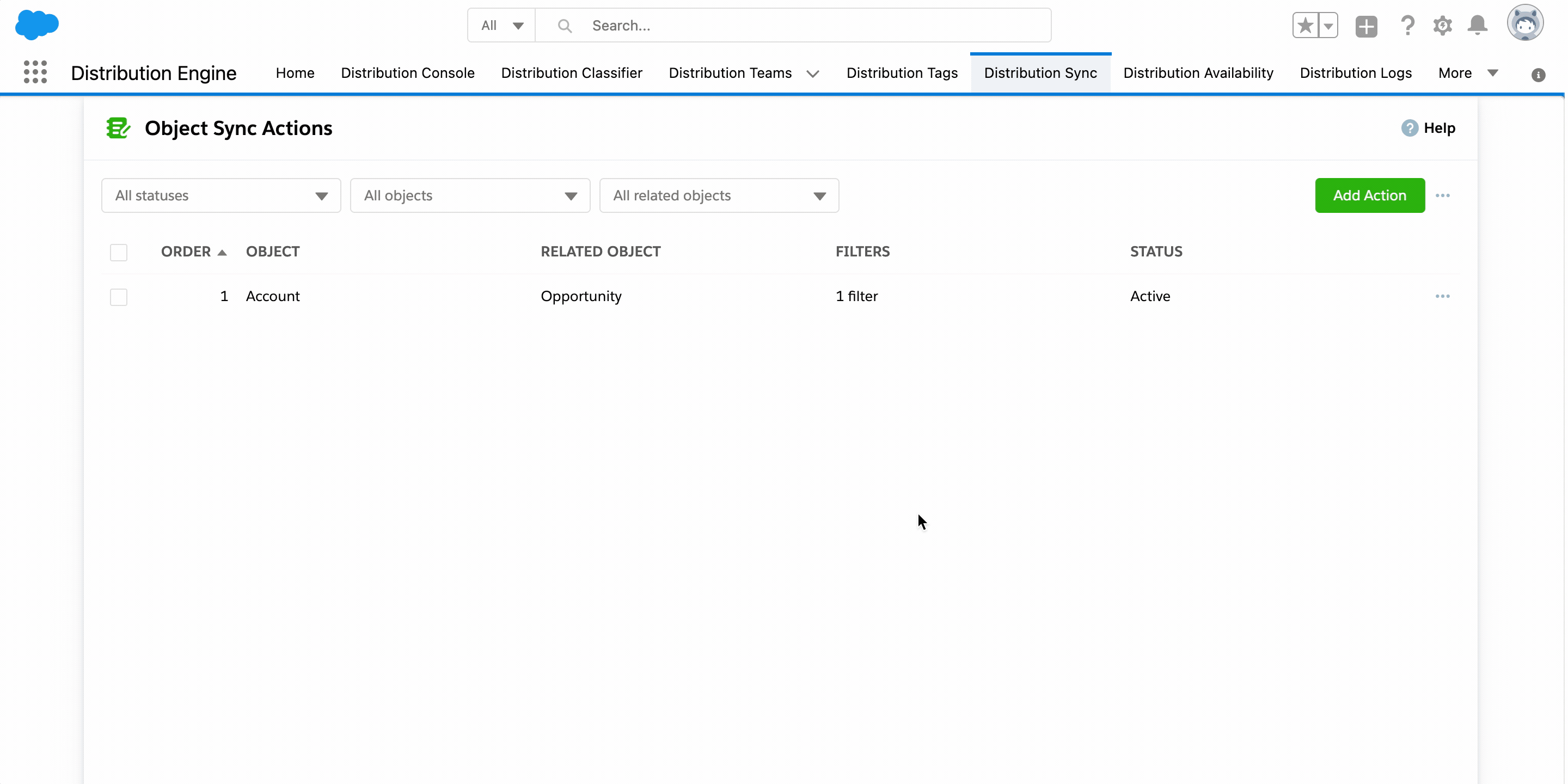Click the Salesforce cloud logo
The height and width of the screenshot is (784, 1568).
[x=36, y=25]
